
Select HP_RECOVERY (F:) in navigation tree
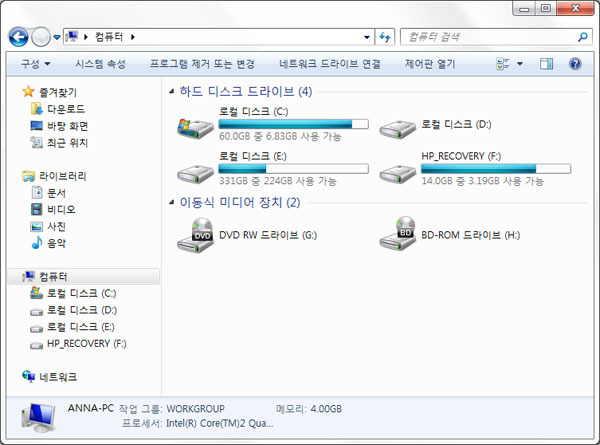coord(86,344)
